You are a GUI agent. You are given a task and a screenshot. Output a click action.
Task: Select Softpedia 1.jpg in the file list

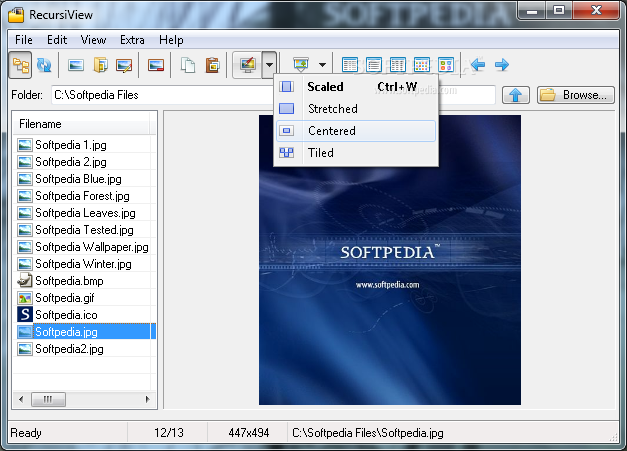(x=71, y=145)
